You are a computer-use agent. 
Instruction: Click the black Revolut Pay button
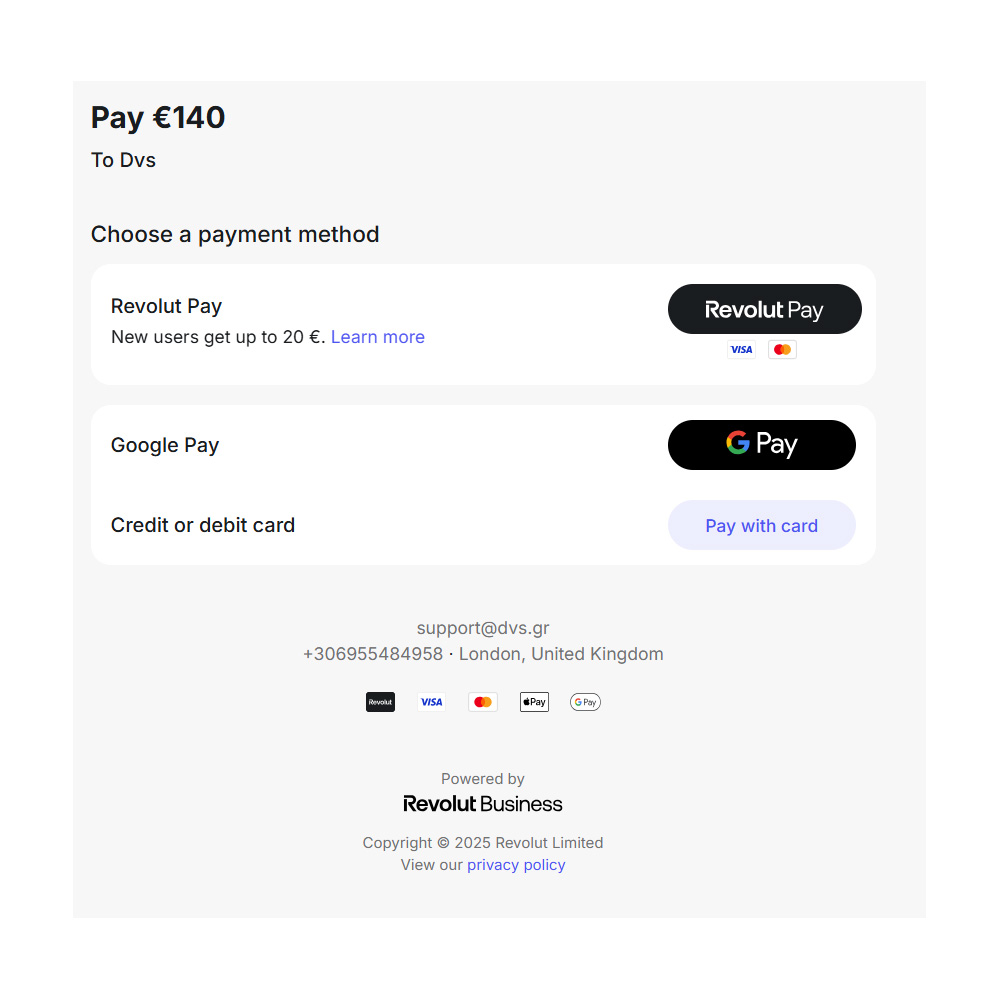(764, 309)
